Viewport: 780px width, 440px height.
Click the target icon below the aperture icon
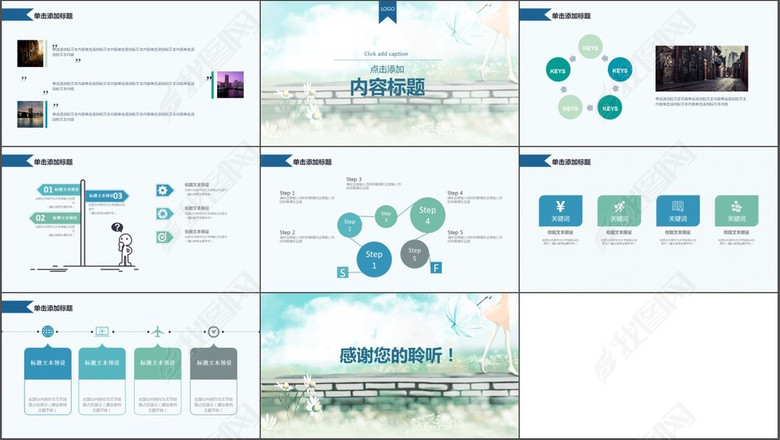pos(164,237)
